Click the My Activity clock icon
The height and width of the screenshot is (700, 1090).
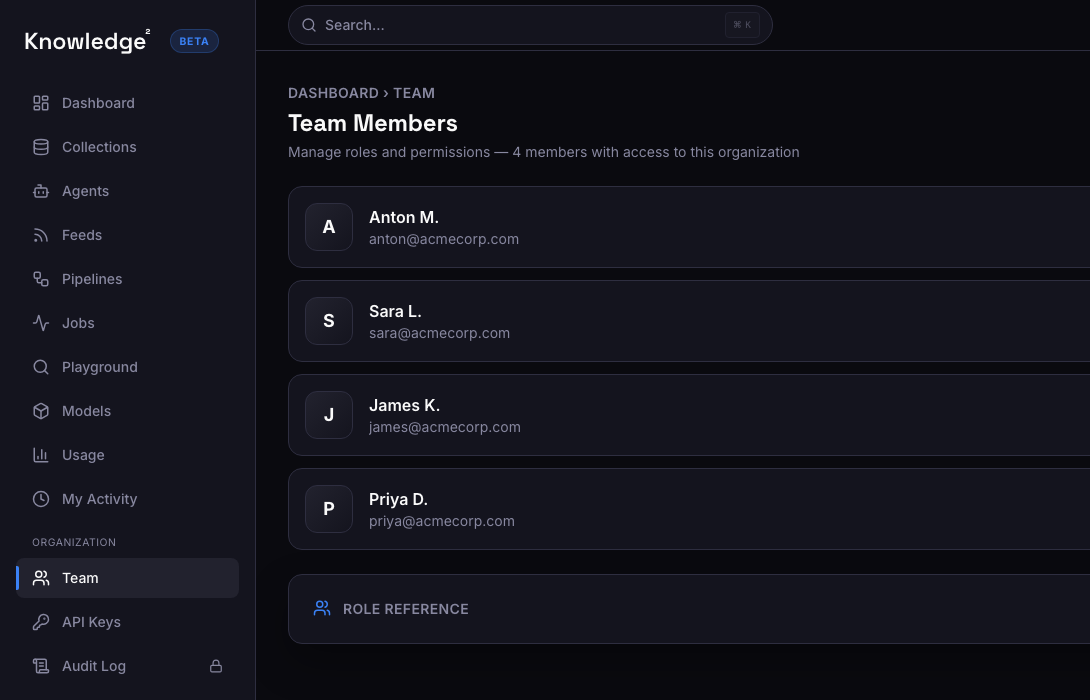40,499
